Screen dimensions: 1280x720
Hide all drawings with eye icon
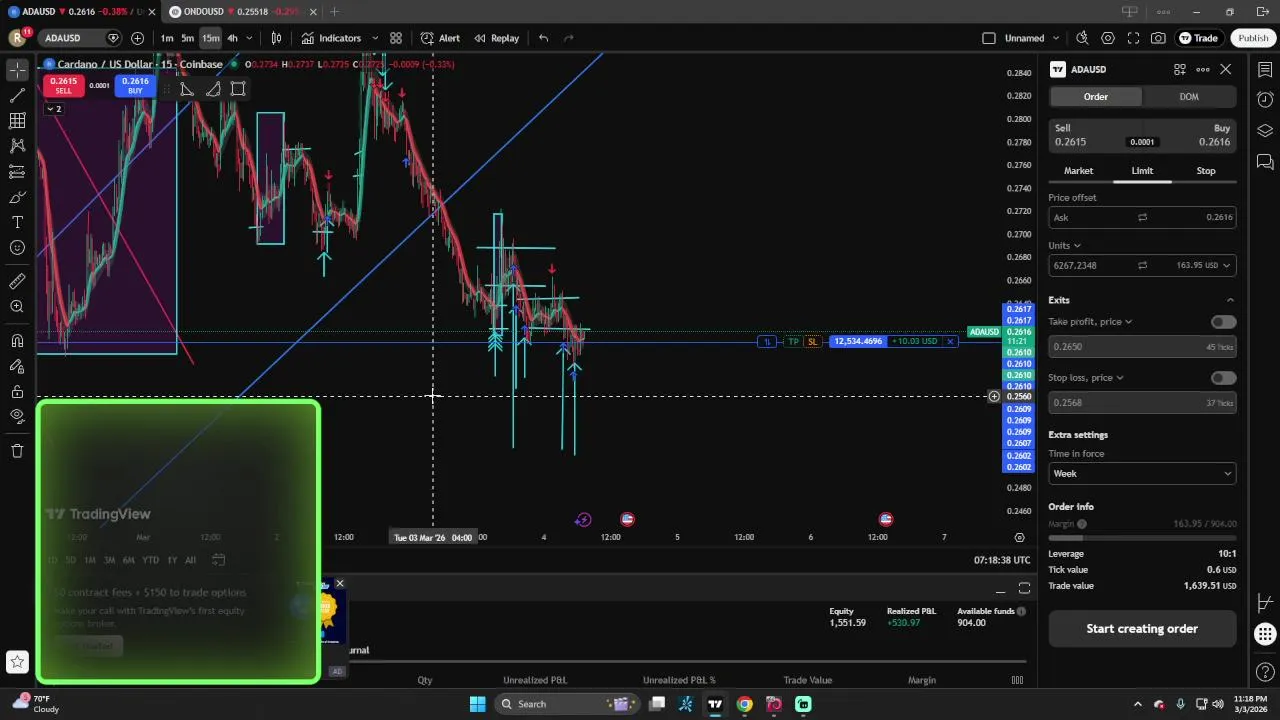point(17,416)
